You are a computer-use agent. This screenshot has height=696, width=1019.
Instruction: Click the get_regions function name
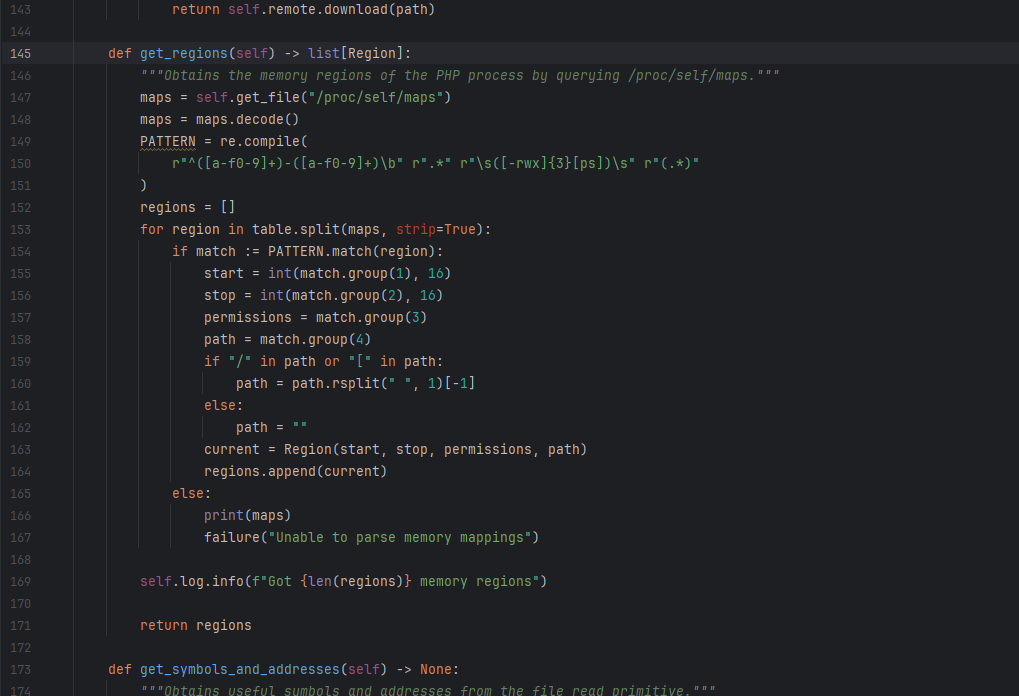click(183, 53)
